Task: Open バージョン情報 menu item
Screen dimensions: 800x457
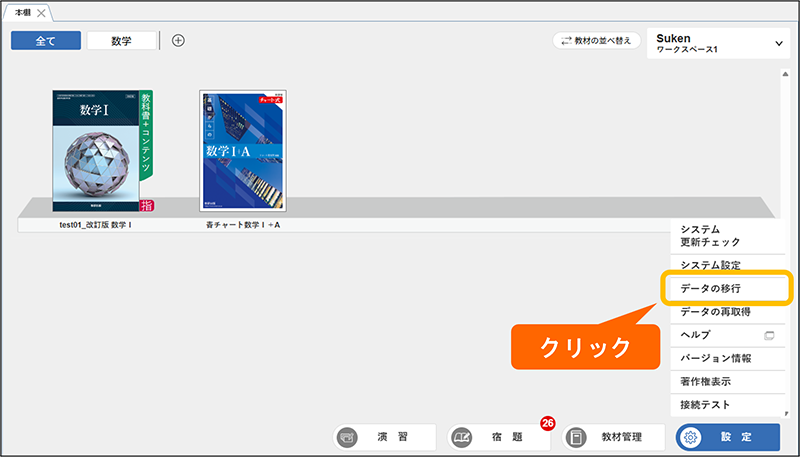Action: point(716,358)
